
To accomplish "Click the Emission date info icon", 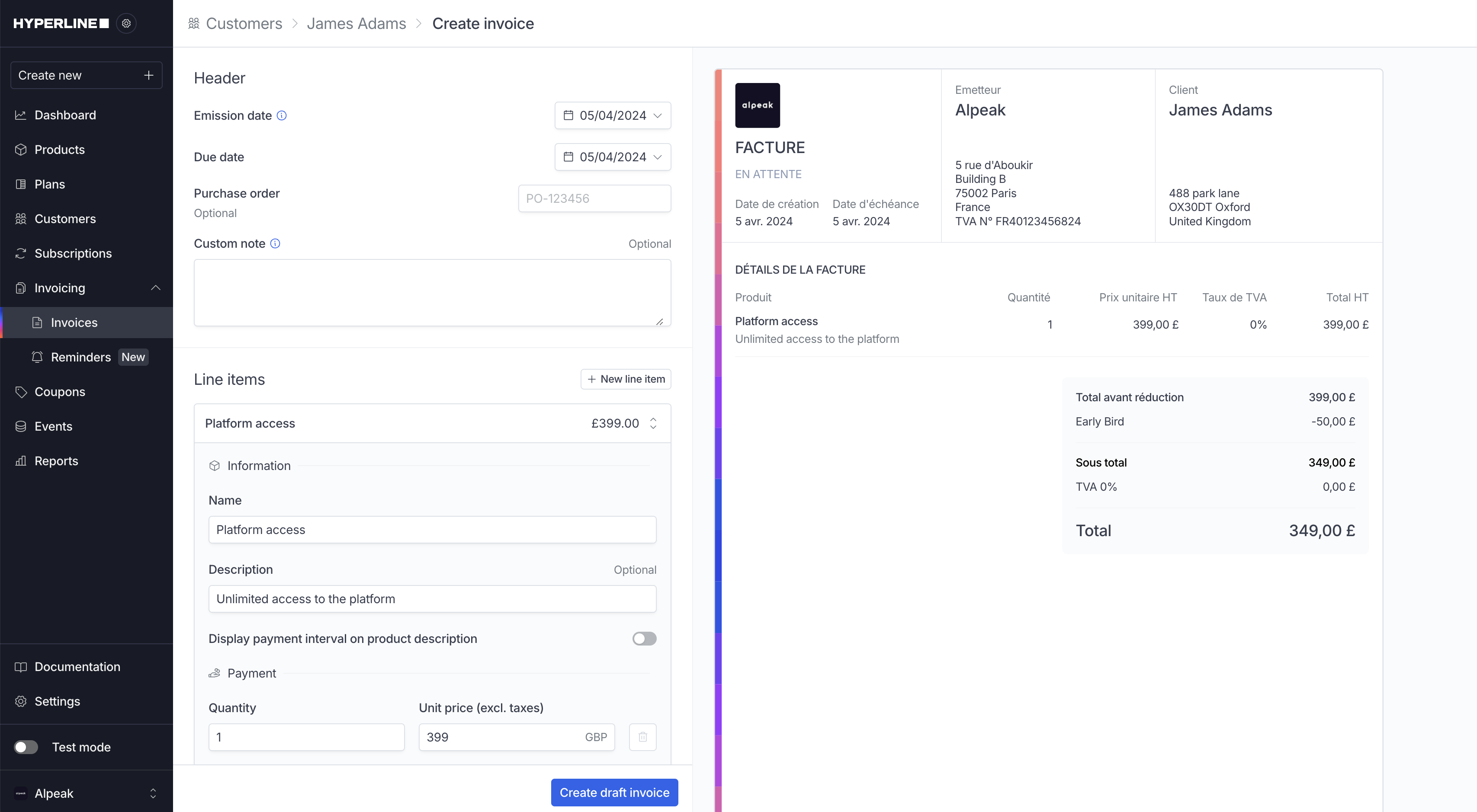I will pos(282,115).
